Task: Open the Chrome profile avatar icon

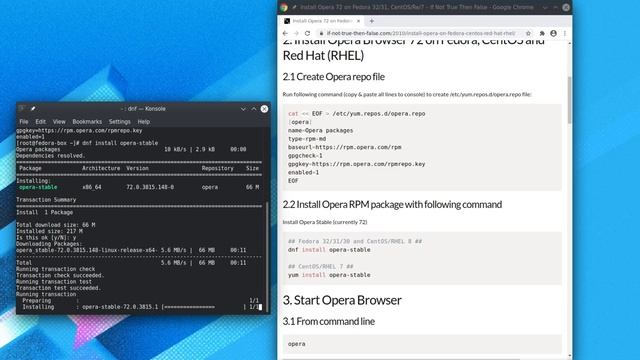Action: pyautogui.click(x=553, y=33)
